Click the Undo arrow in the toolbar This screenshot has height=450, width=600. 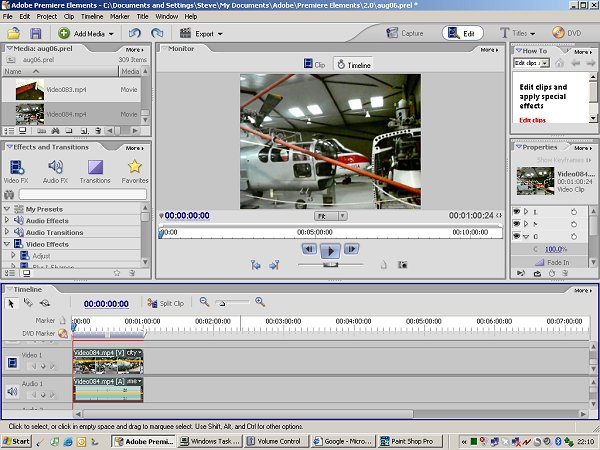click(x=136, y=33)
